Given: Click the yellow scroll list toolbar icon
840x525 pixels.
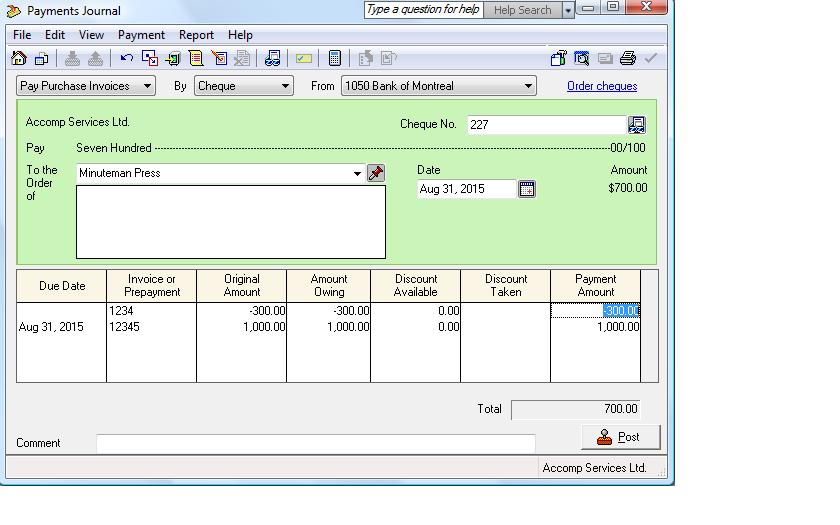Looking at the screenshot, I should [x=196, y=58].
